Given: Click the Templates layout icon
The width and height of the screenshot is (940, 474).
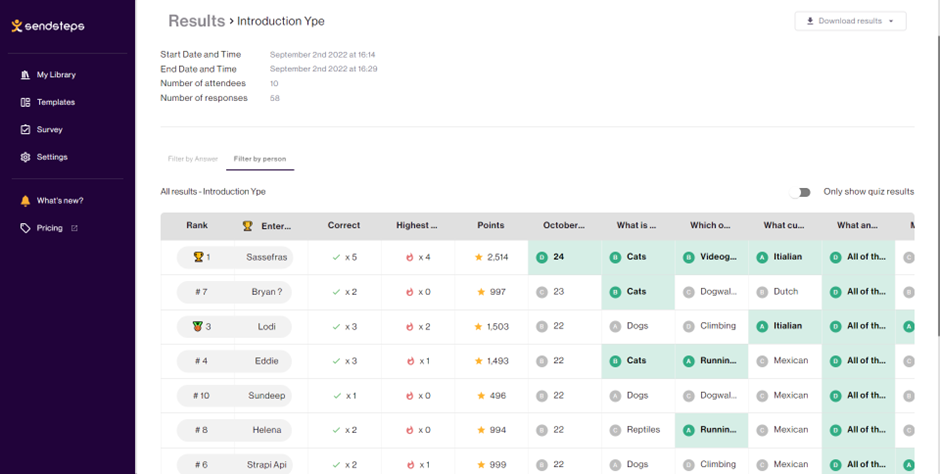Looking at the screenshot, I should point(25,102).
